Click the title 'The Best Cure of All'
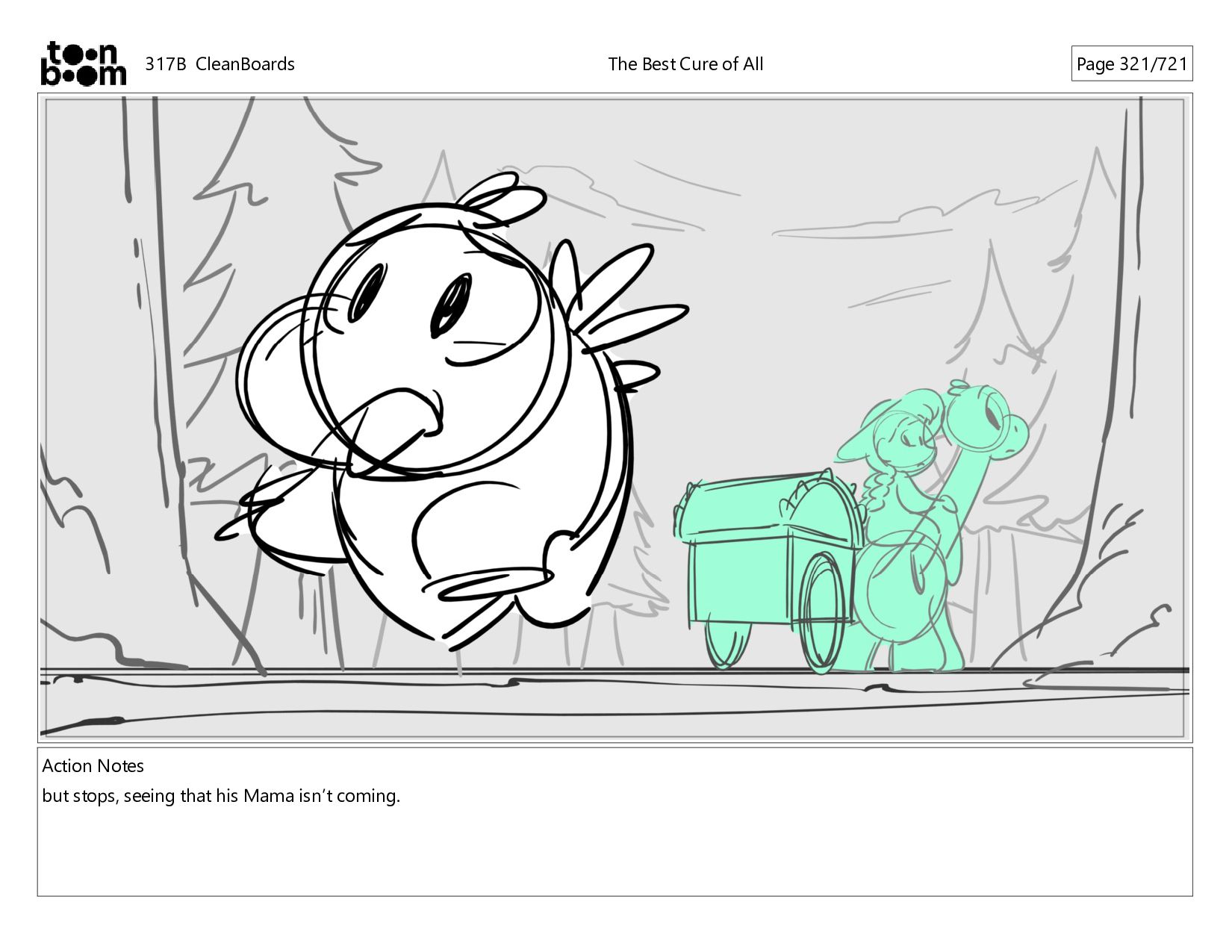Viewport: 1232px width, 952px height. tap(685, 64)
